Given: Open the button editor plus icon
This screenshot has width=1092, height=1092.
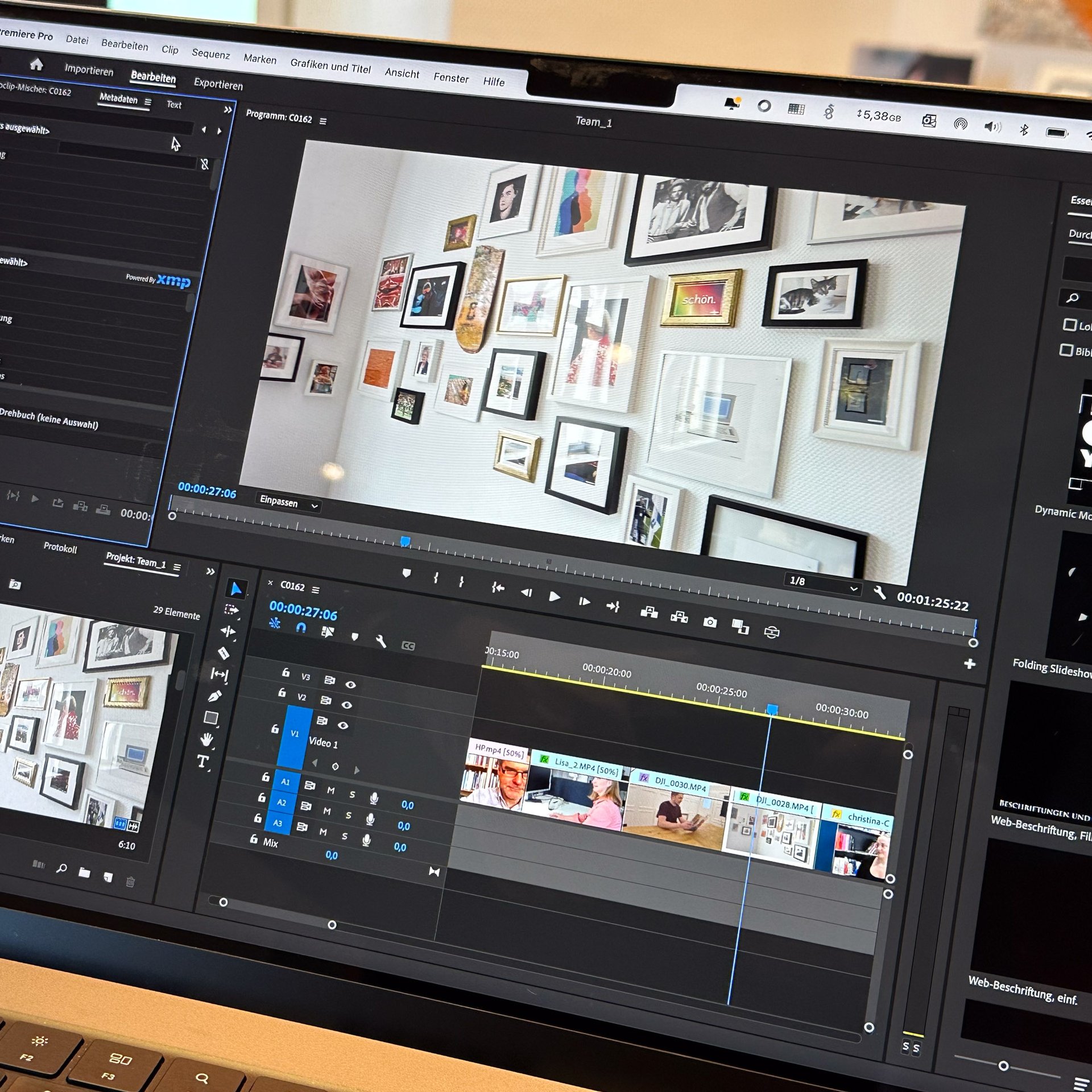Looking at the screenshot, I should click(x=970, y=664).
